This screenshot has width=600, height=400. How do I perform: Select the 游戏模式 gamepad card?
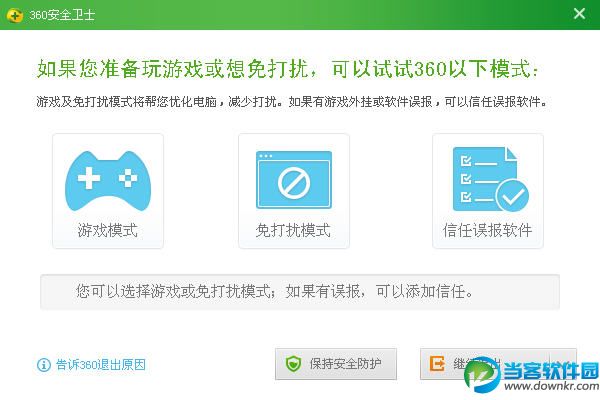tap(108, 191)
